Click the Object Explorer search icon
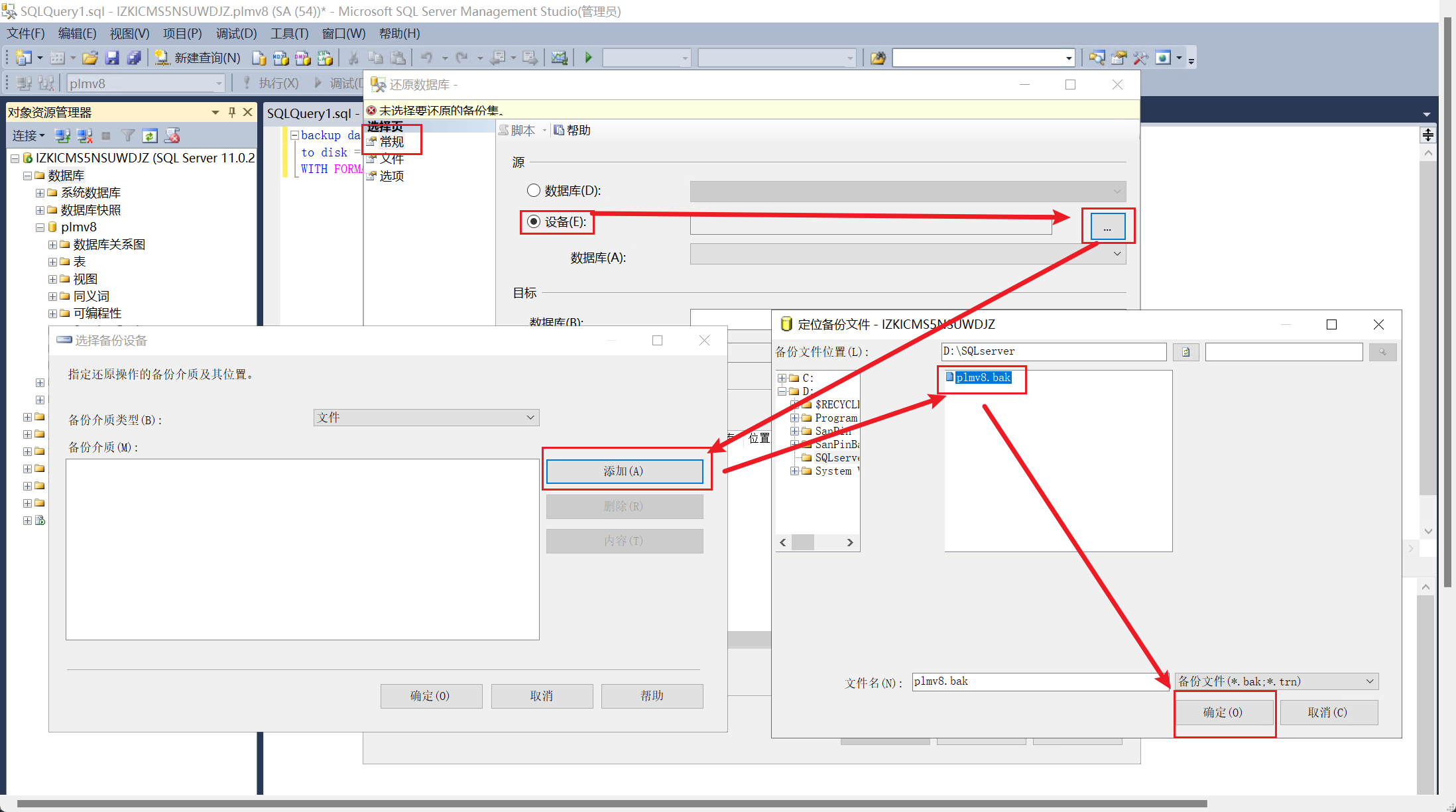Image resolution: width=1456 pixels, height=812 pixels. pos(1097,58)
